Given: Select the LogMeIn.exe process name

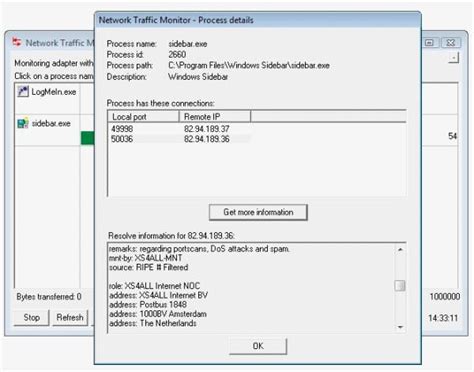Looking at the screenshot, I should 54,92.
